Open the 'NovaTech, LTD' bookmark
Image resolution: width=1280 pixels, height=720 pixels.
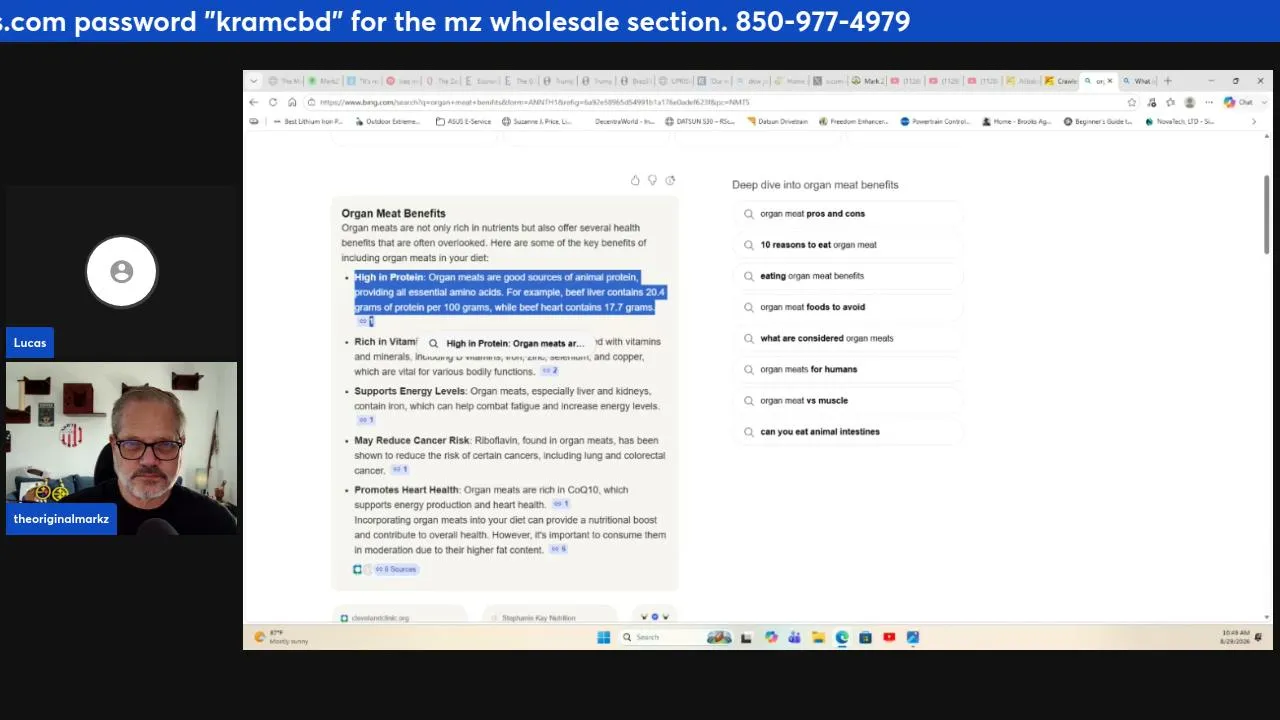[x=1179, y=122]
